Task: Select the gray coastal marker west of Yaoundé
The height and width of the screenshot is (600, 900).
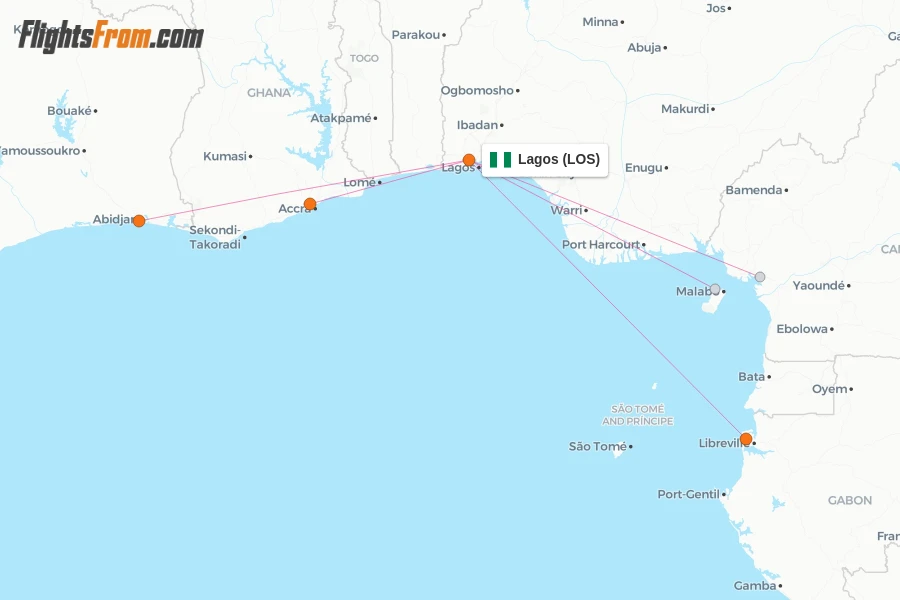Action: click(760, 277)
